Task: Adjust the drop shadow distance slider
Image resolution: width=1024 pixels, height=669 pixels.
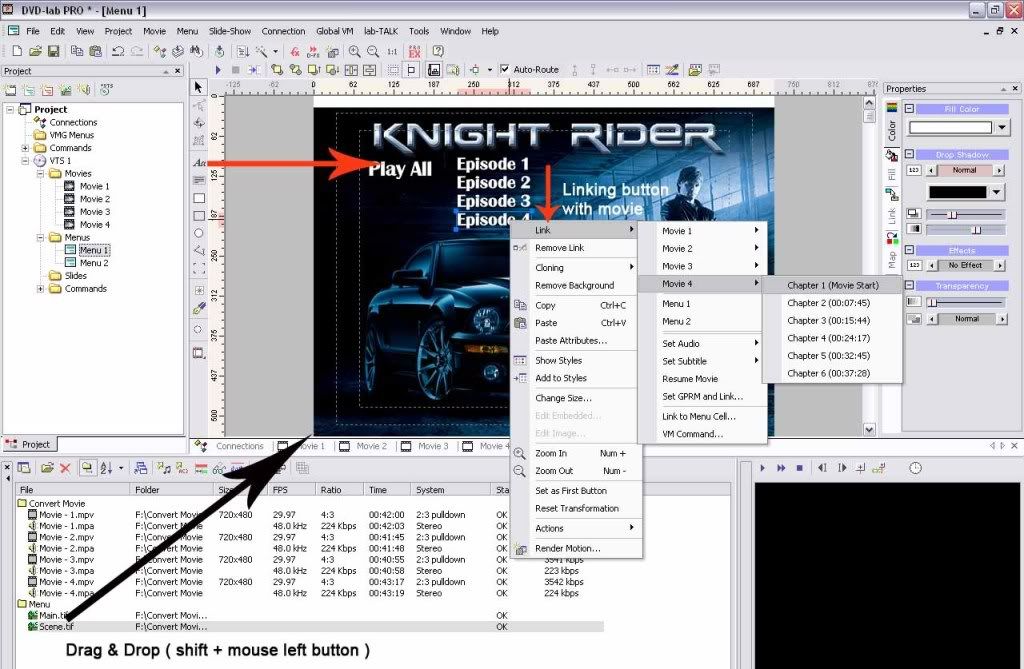Action: pos(967,214)
